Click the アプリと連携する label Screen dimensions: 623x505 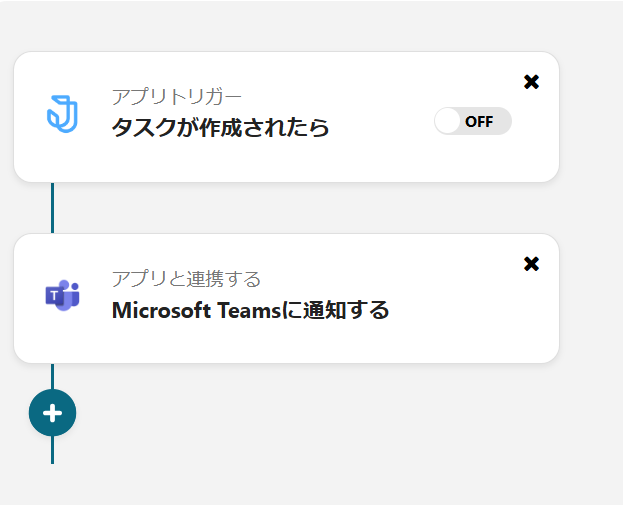[x=186, y=279]
